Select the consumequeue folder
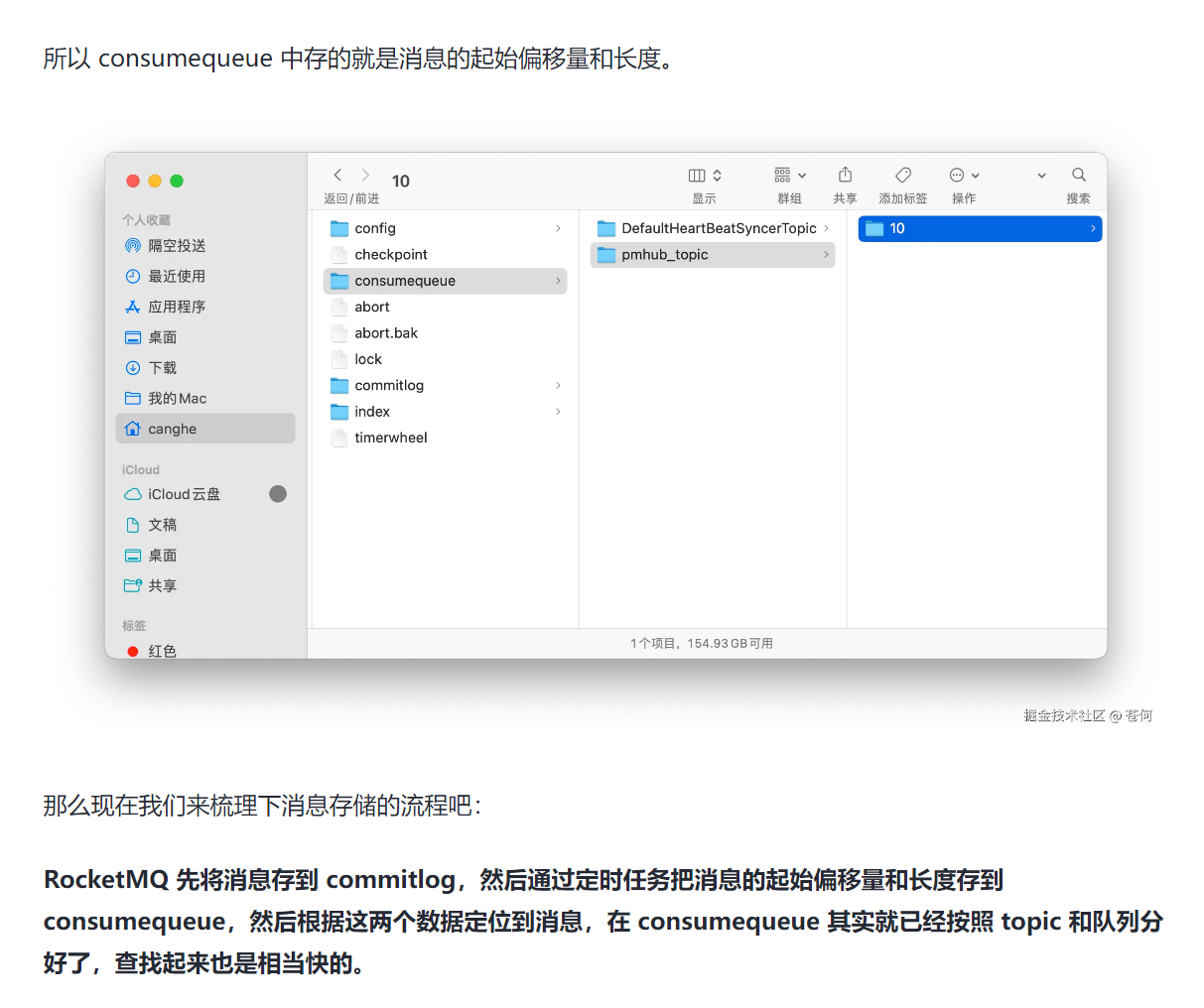This screenshot has height=1008, width=1204. 445,281
